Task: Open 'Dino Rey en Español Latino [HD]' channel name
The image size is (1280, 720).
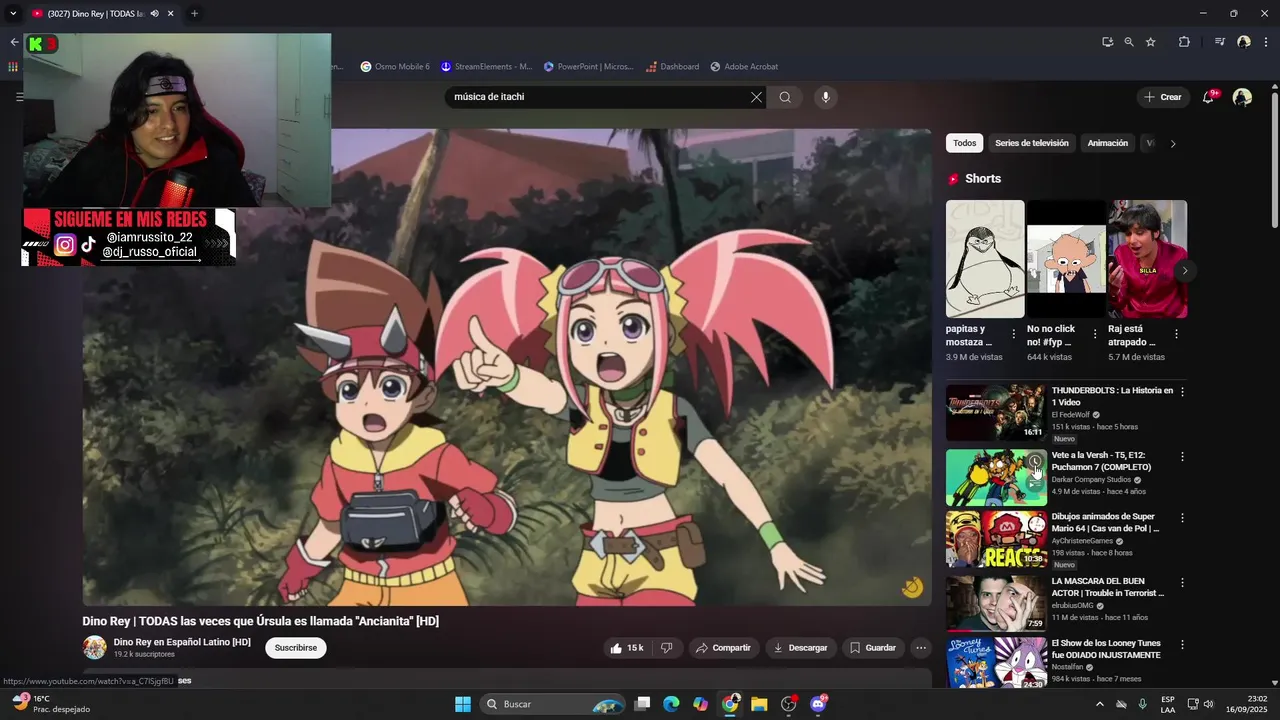Action: click(182, 642)
